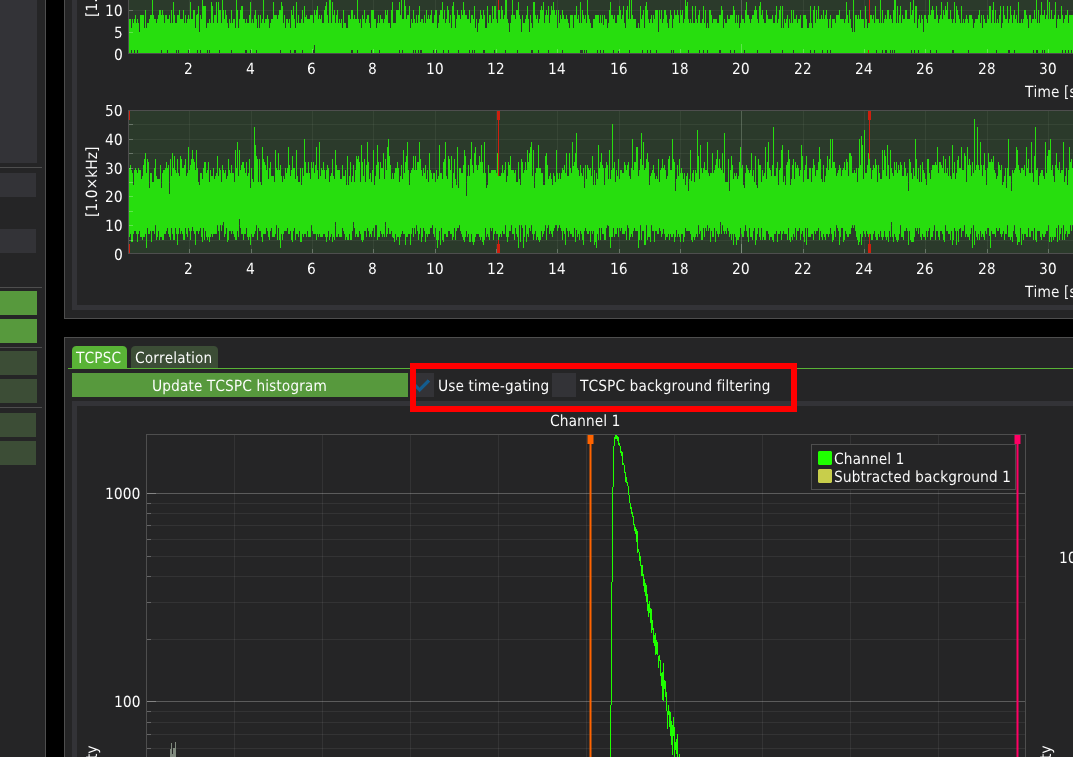Image resolution: width=1073 pixels, height=757 pixels.
Task: Click the Update TCSPC histogram button
Action: pos(239,386)
